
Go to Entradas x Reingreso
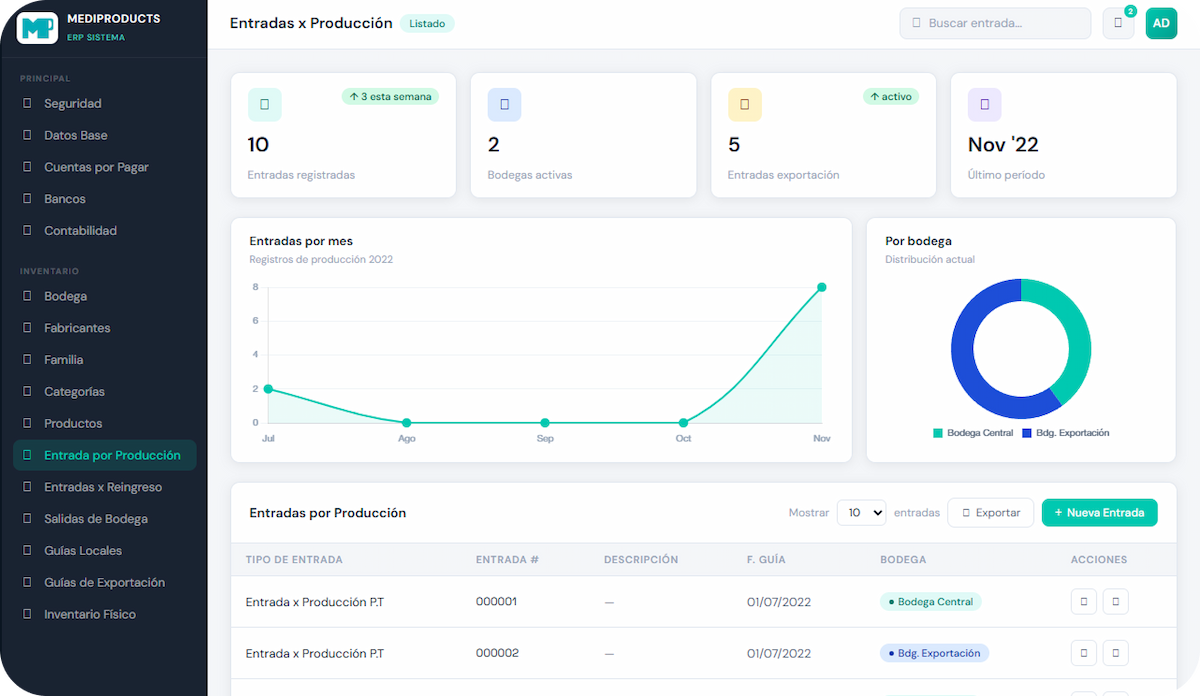click(x=105, y=487)
